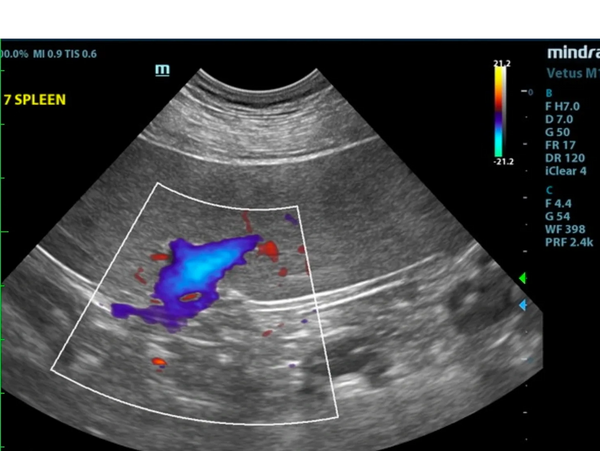Select the PRF 2.4k parameter
Screen dimensions: 600x451
(x=570, y=244)
